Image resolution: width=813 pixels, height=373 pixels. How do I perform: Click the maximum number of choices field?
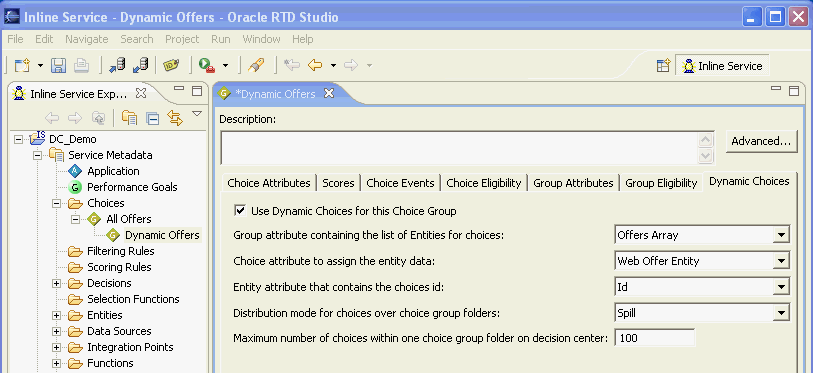point(654,338)
